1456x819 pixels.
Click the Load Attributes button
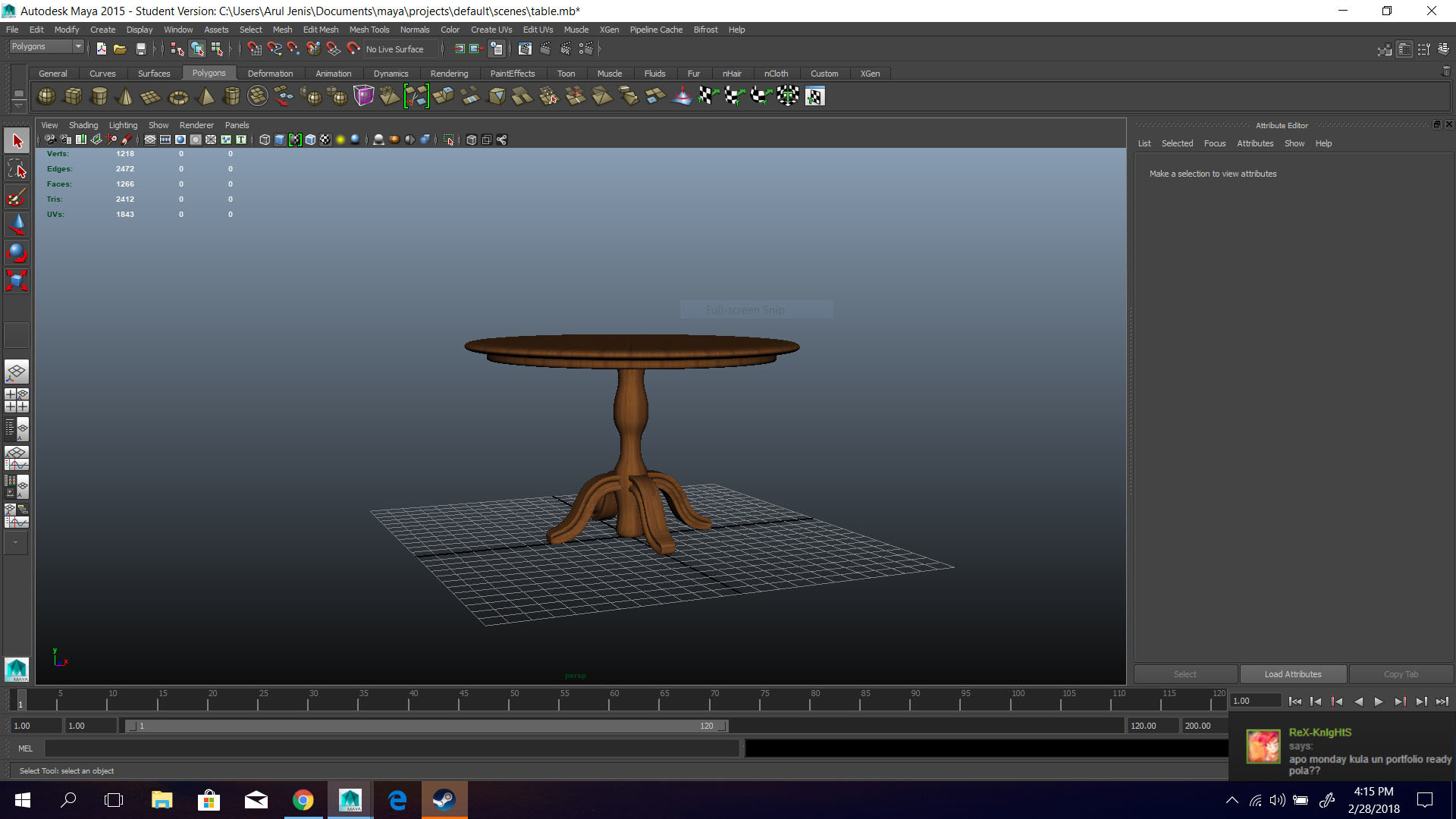tap(1292, 674)
